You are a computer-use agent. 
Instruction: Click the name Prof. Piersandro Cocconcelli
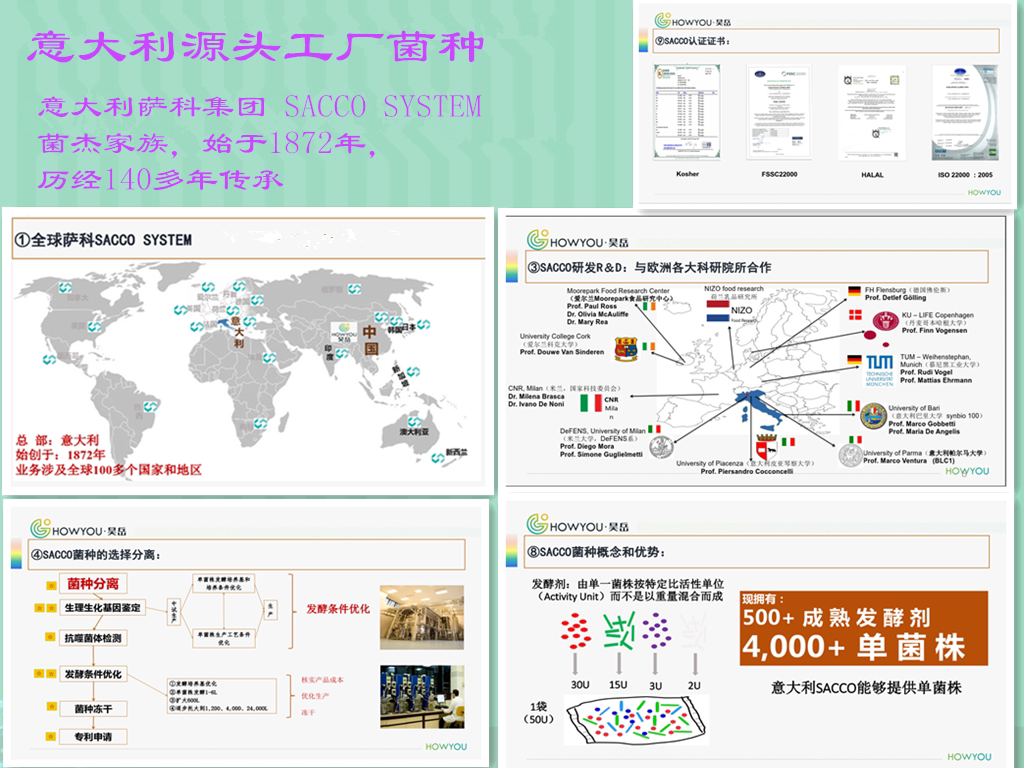click(746, 471)
